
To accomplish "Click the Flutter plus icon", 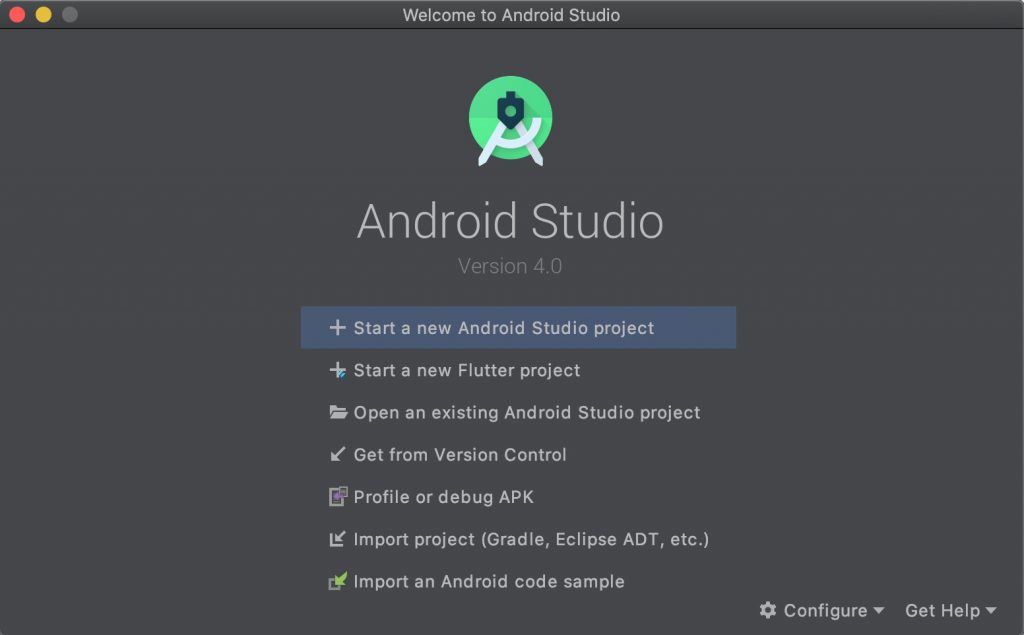I will click(x=337, y=370).
